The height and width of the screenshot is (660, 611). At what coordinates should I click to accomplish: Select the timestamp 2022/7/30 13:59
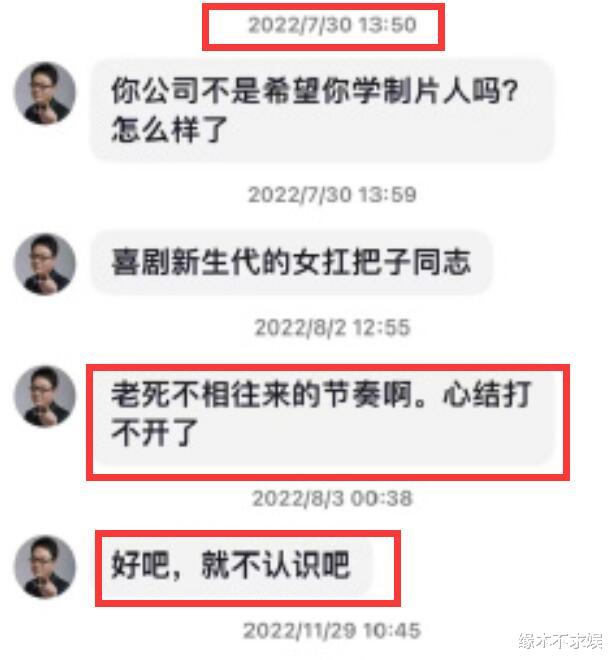coord(332,195)
